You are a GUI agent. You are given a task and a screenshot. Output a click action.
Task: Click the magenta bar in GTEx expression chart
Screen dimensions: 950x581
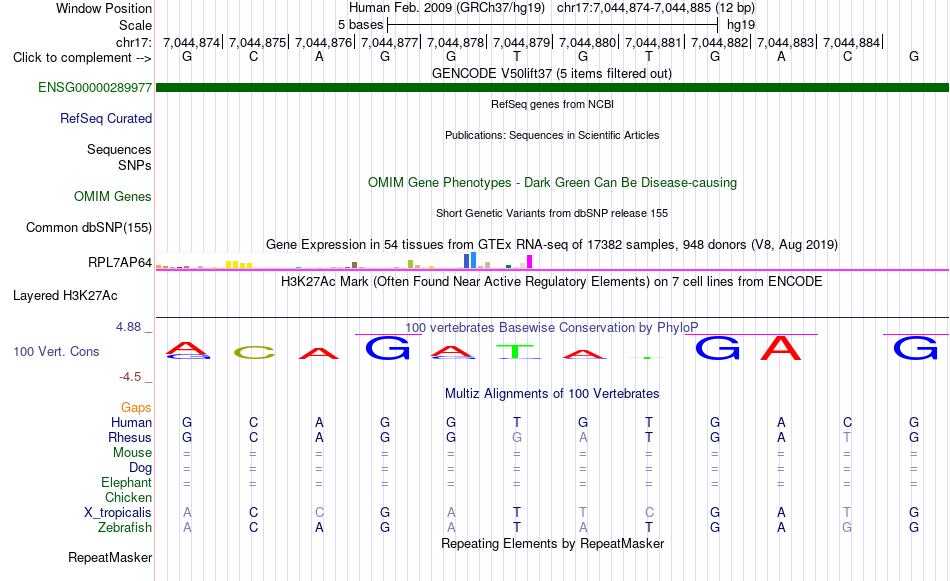pyautogui.click(x=530, y=262)
